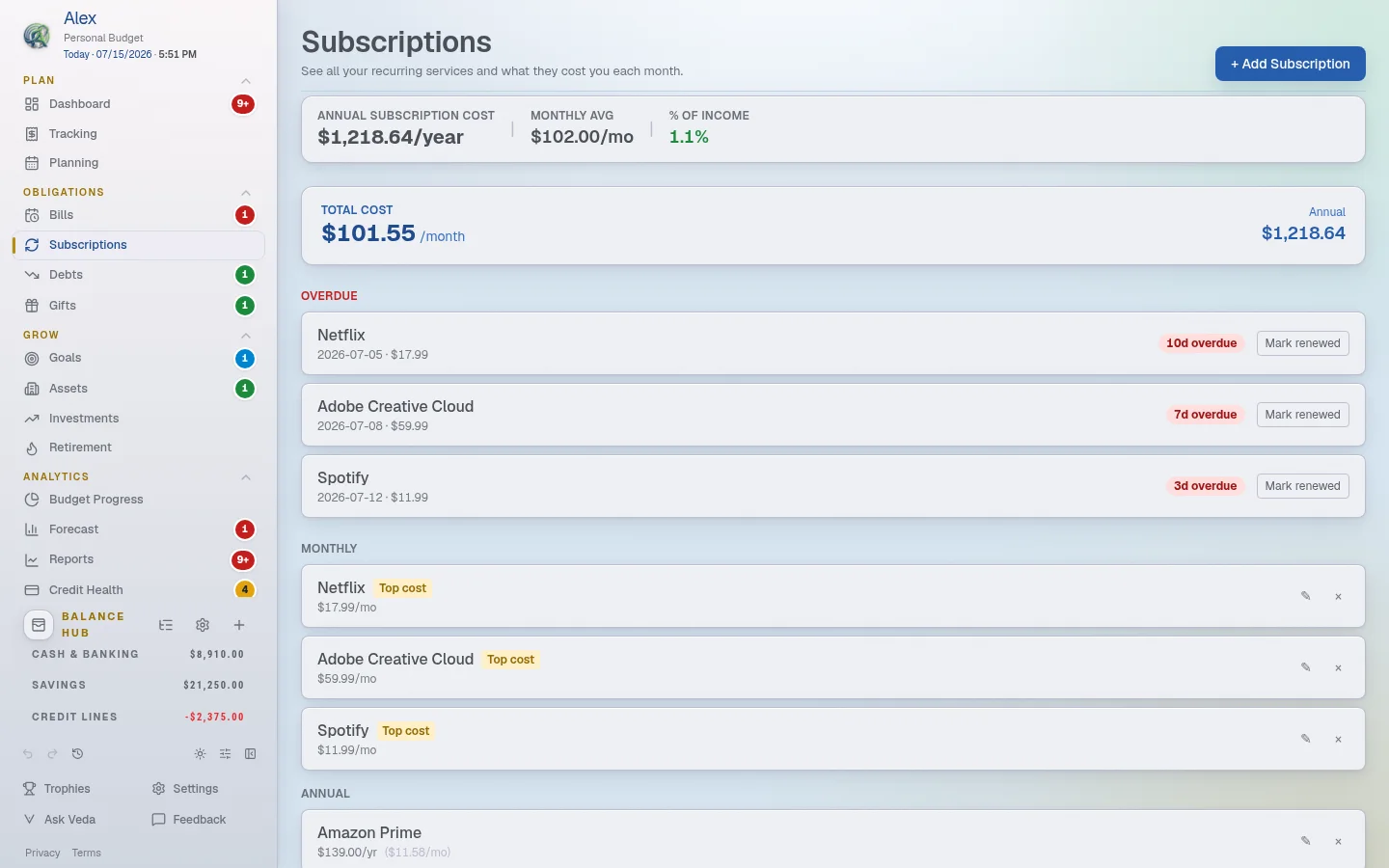This screenshot has width=1389, height=868.
Task: Click the Dashboard 9+ notification badge
Action: point(243,104)
